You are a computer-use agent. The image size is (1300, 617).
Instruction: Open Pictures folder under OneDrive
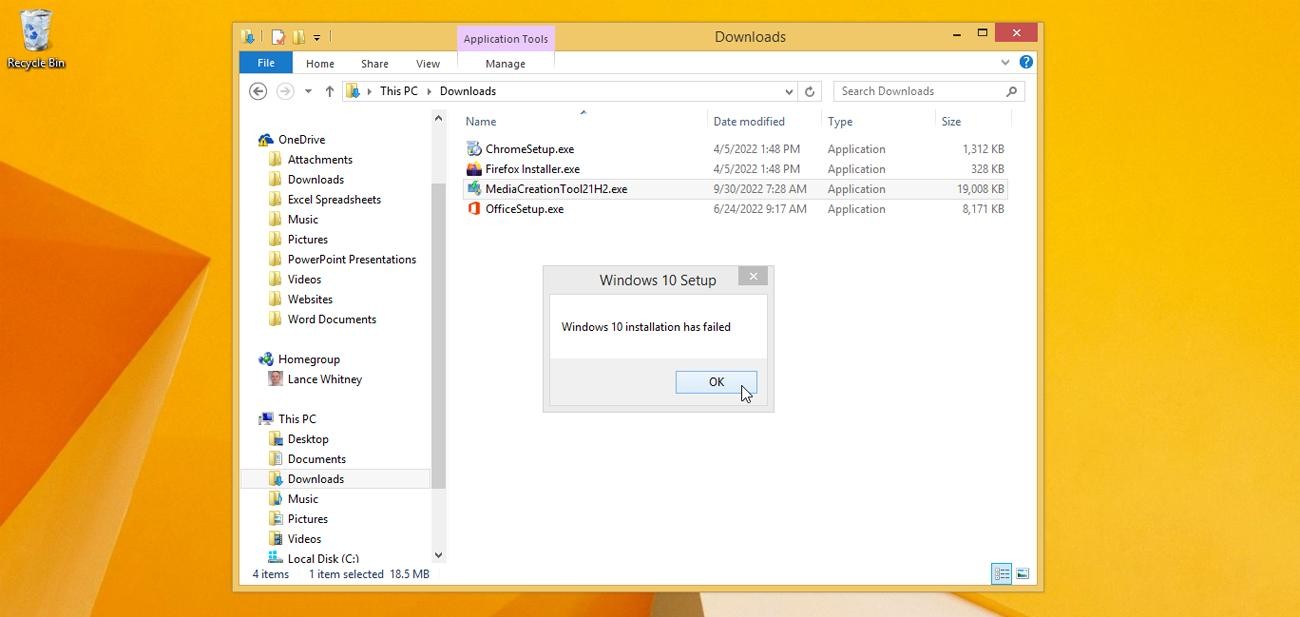308,239
